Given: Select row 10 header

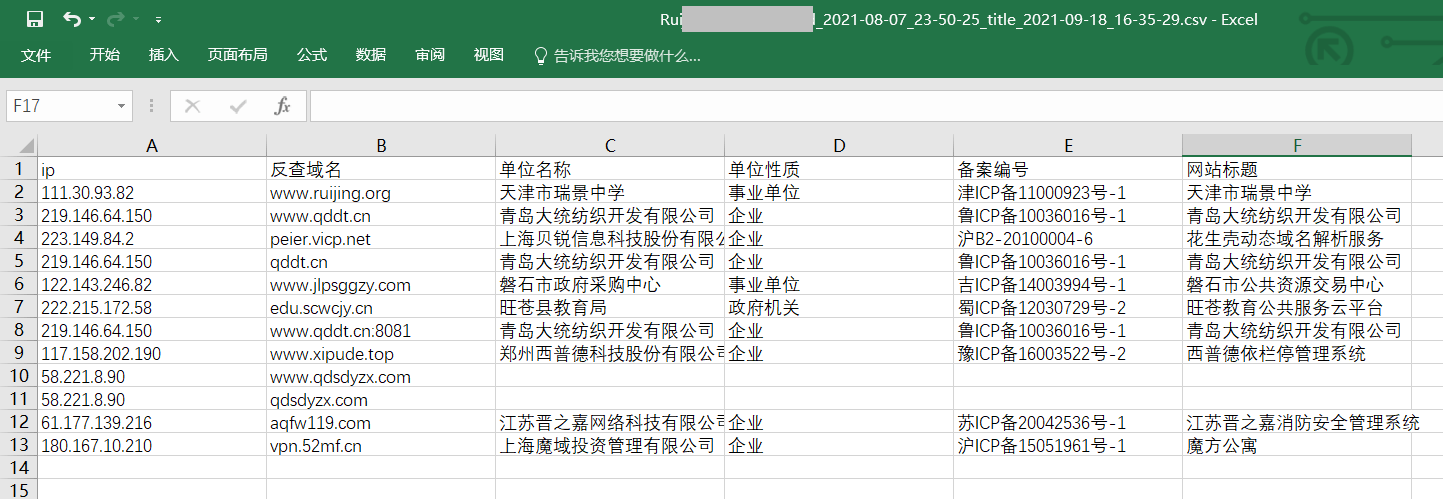Looking at the screenshot, I should point(19,377).
